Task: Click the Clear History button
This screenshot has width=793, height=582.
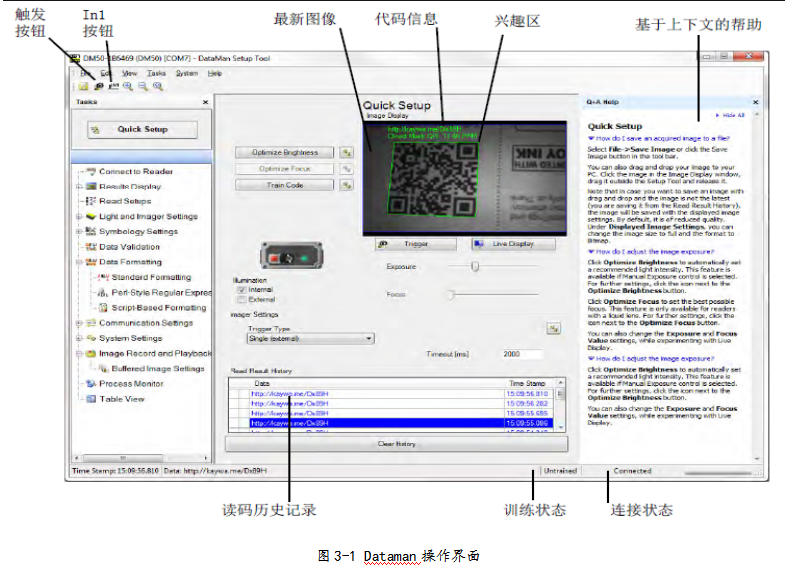Action: click(396, 444)
